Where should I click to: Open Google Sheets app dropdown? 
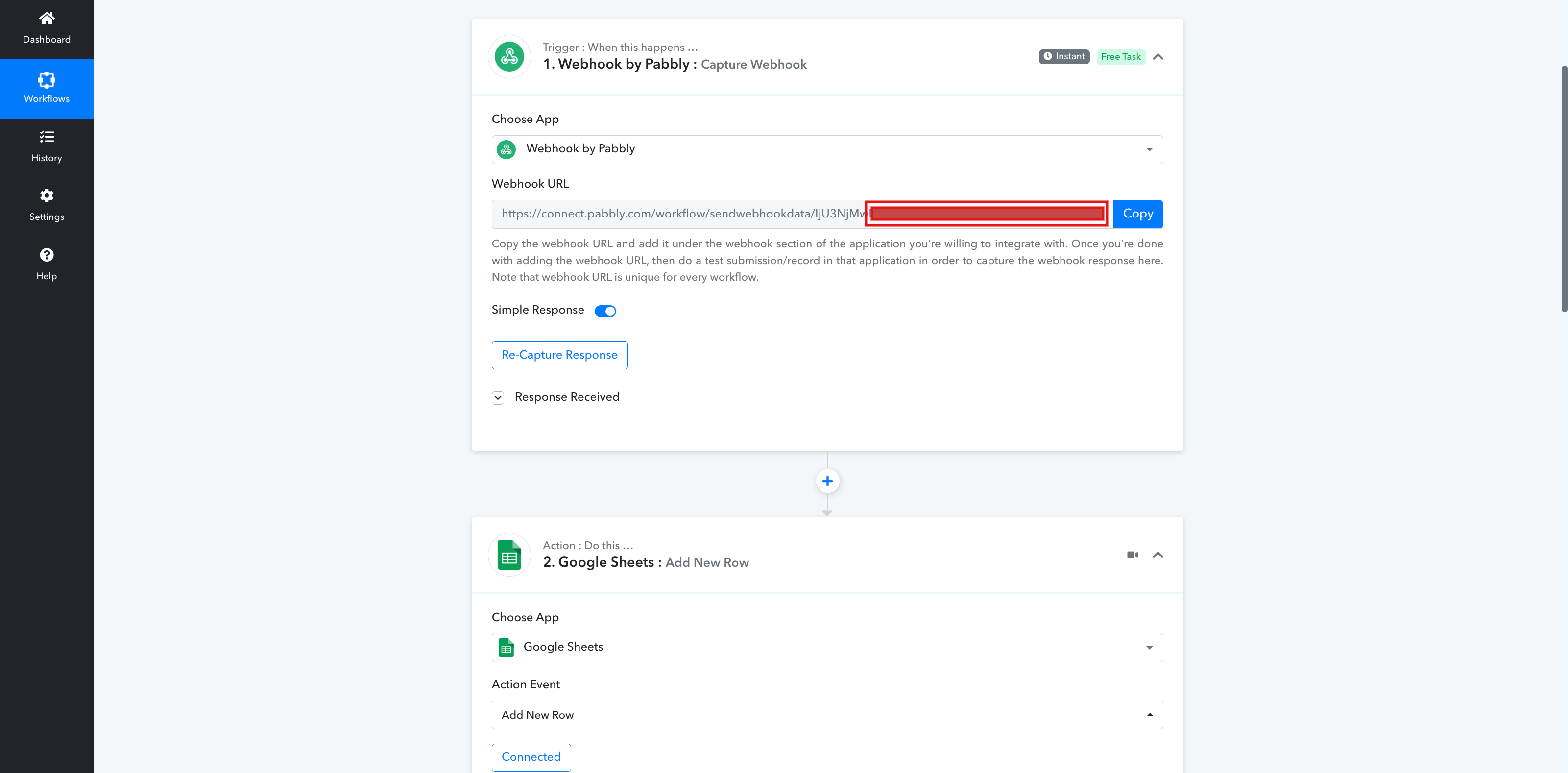pos(827,647)
